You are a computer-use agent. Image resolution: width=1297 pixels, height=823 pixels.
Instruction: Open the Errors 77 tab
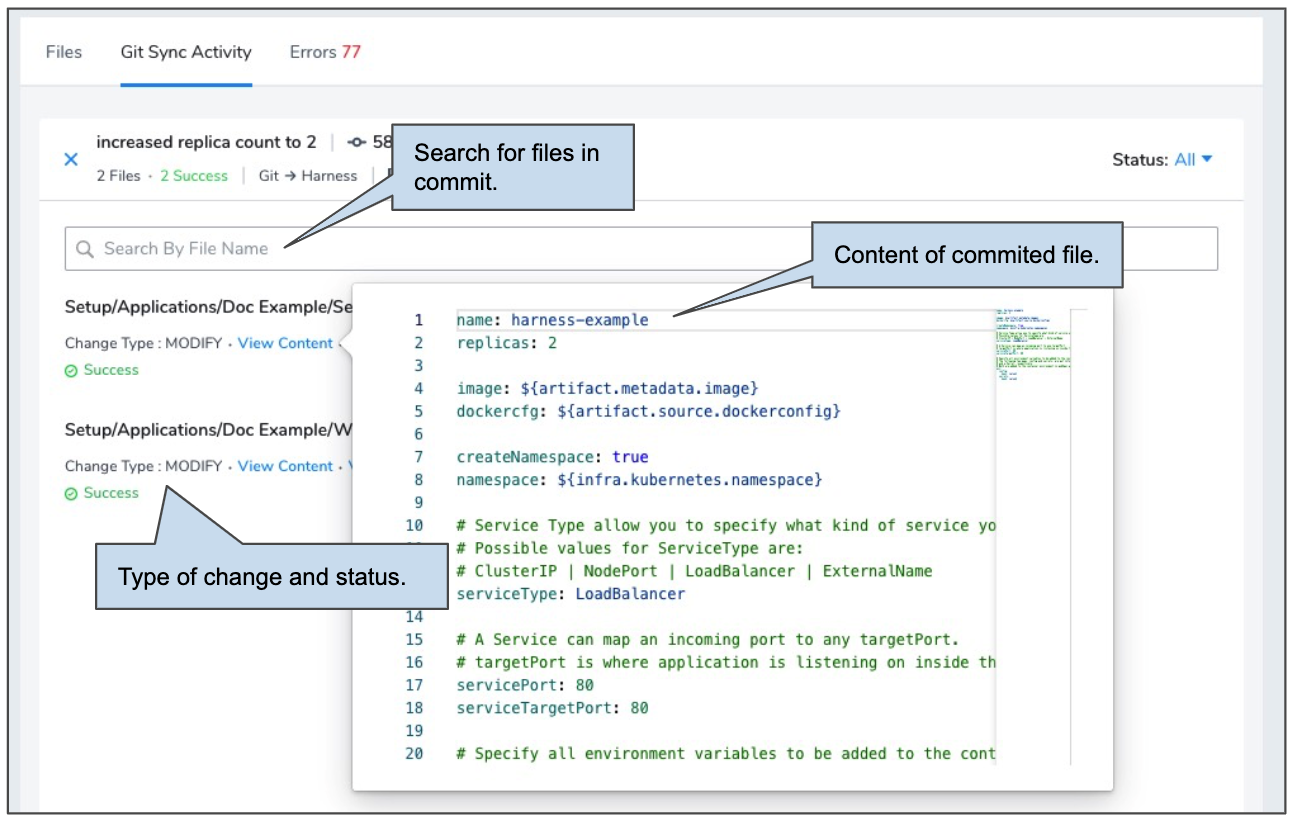click(325, 52)
